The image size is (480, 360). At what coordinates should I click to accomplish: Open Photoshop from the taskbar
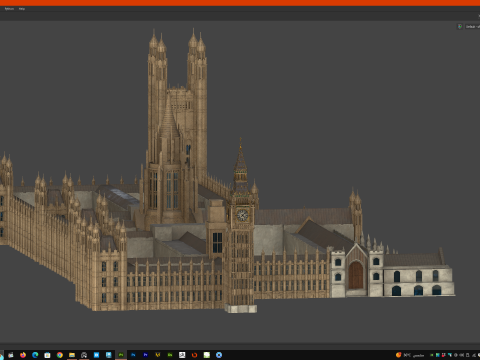[x=133, y=355]
